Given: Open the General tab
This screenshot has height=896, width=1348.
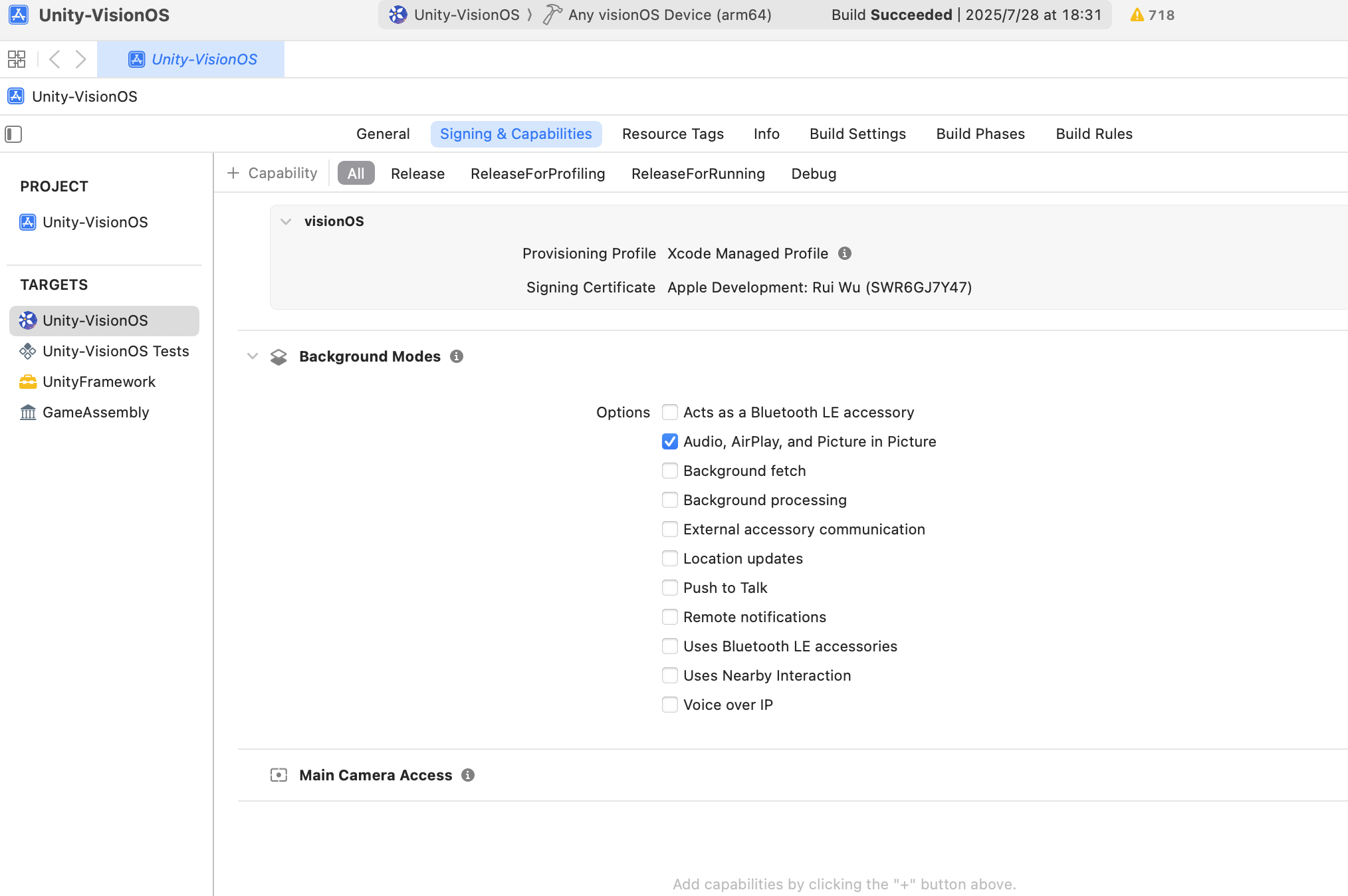Looking at the screenshot, I should (383, 134).
